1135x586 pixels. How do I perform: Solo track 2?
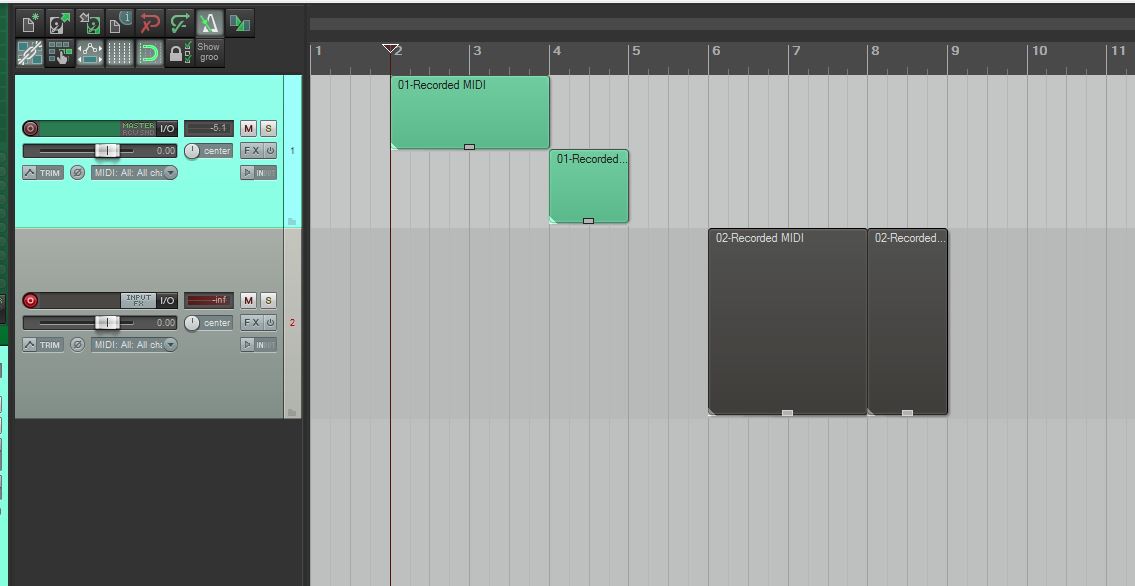point(268,300)
